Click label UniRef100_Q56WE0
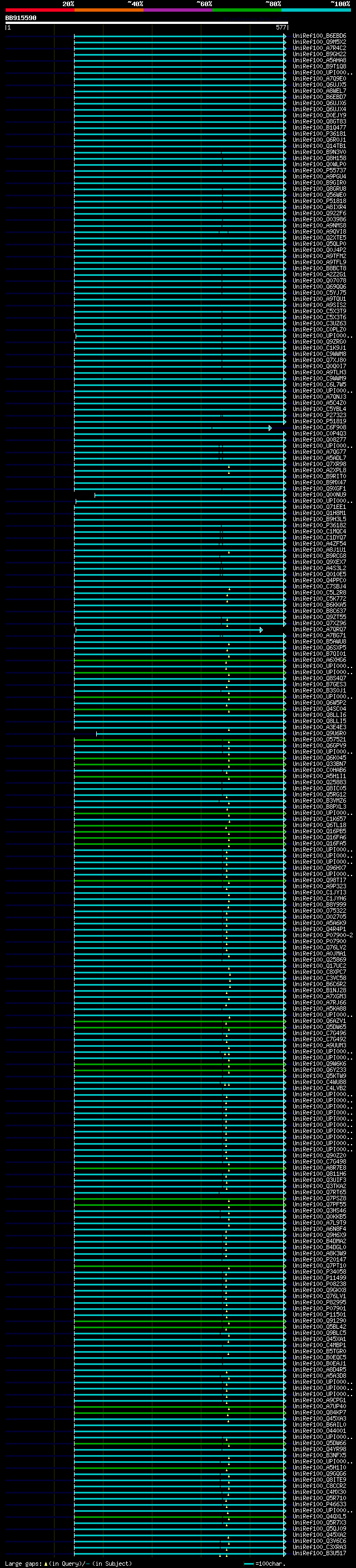 tap(319, 195)
